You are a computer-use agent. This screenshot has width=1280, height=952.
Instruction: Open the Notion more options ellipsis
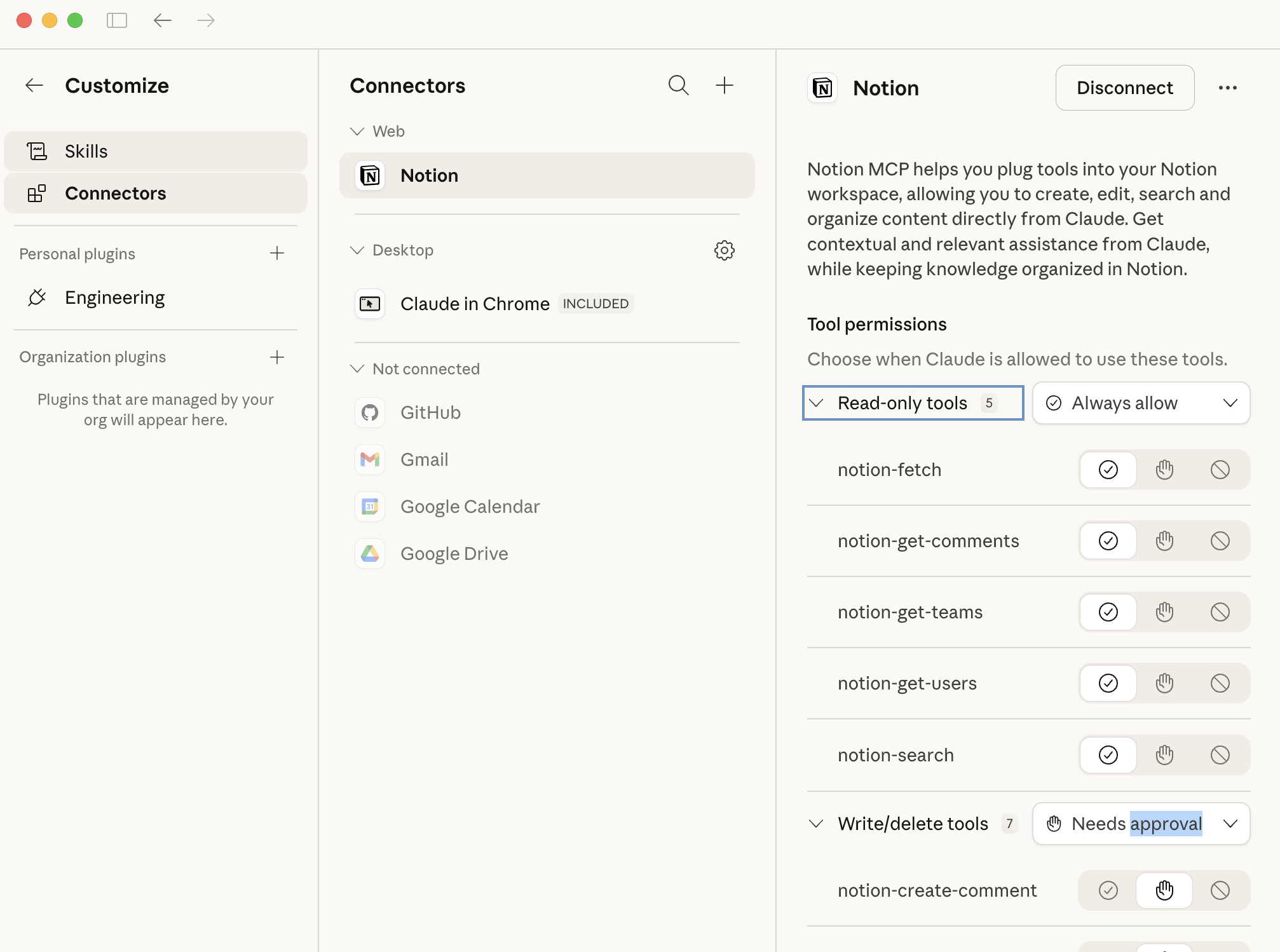[x=1228, y=88]
